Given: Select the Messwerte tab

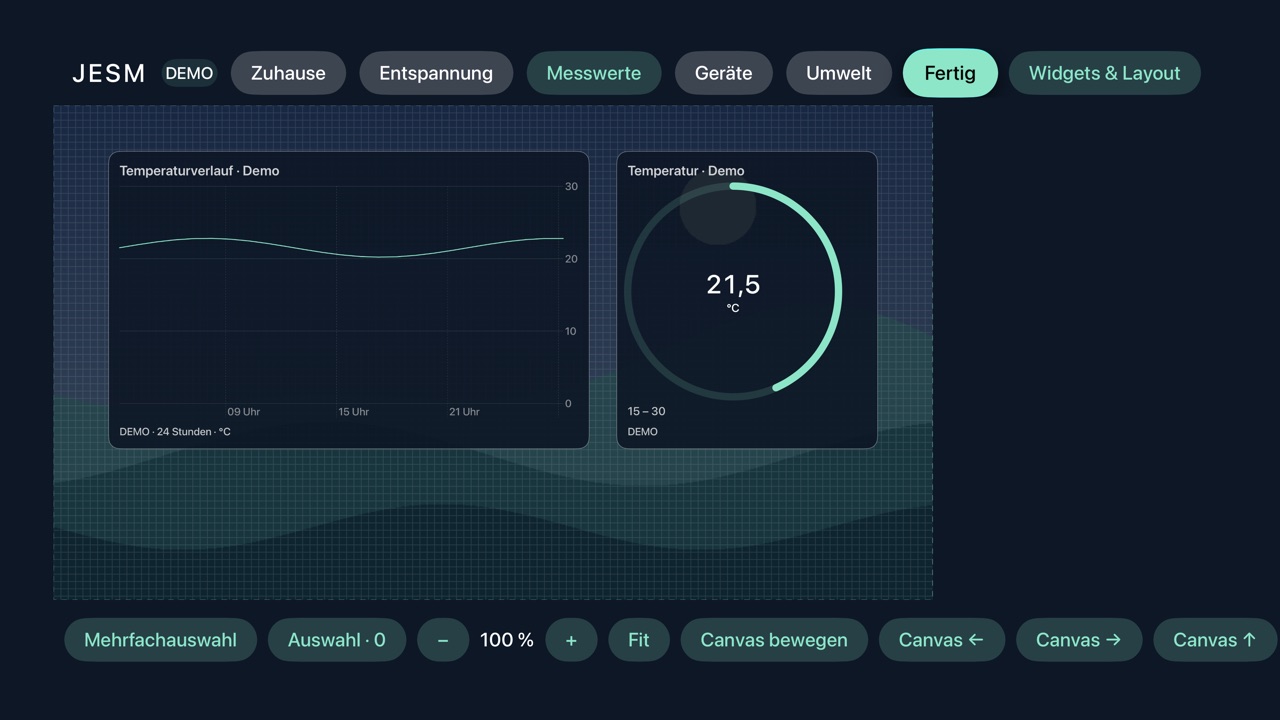Looking at the screenshot, I should click(x=594, y=73).
